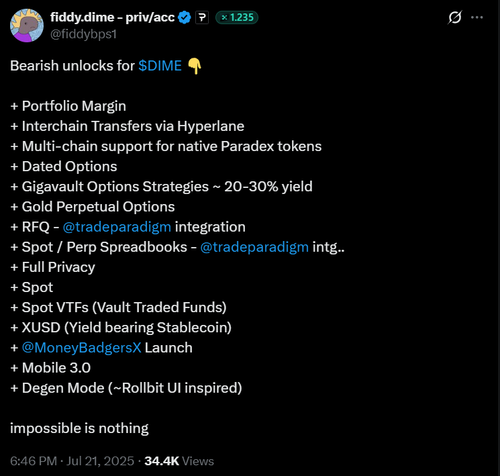Click the 'Degen Mode (~Rollbit UI inspired)' line

point(126,388)
